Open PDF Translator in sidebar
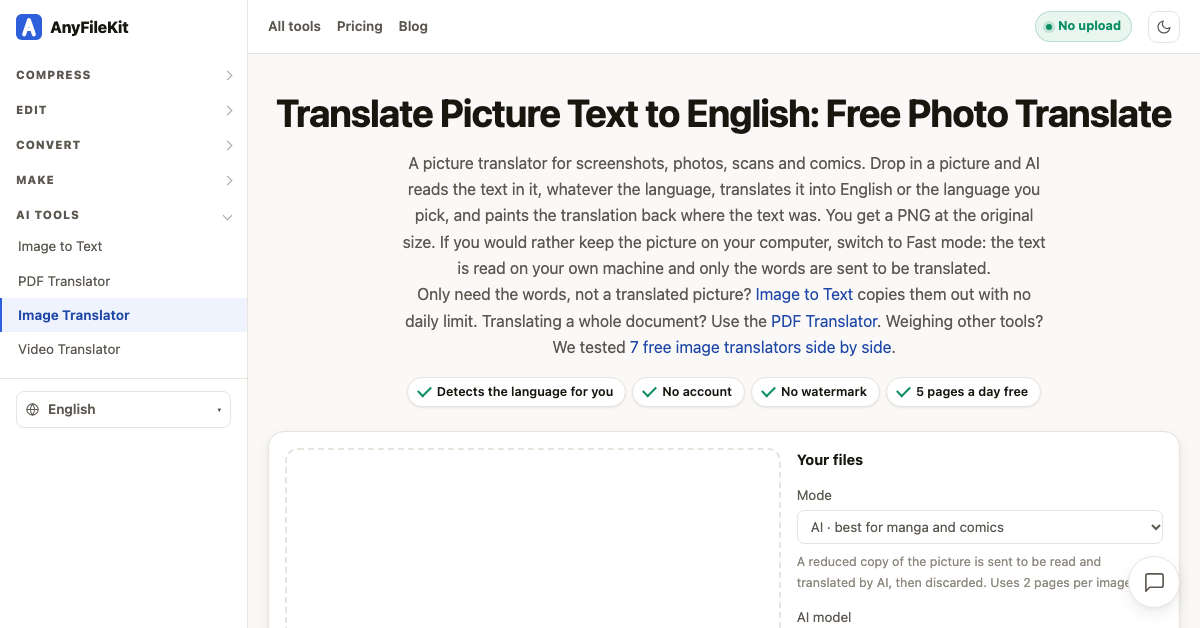Image resolution: width=1200 pixels, height=628 pixels. pos(124,281)
